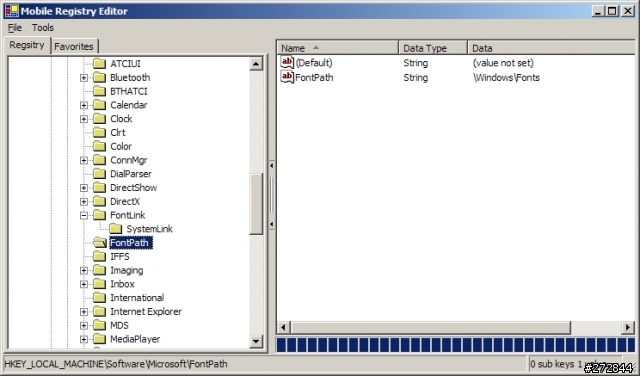This screenshot has height=376, width=640.
Task: Click the string icon of the (Default) value
Action: [287, 62]
